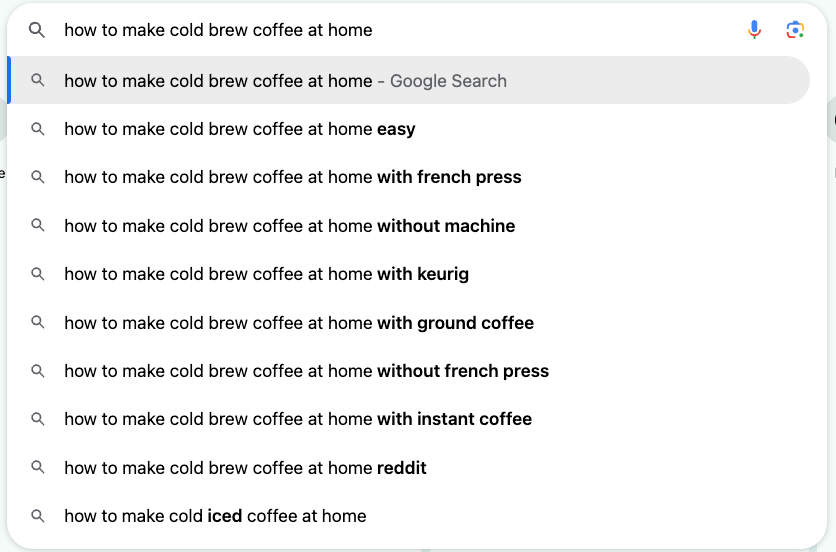Click magnifier icon beside 'reddit' suggestion
The width and height of the screenshot is (836, 552).
point(37,467)
